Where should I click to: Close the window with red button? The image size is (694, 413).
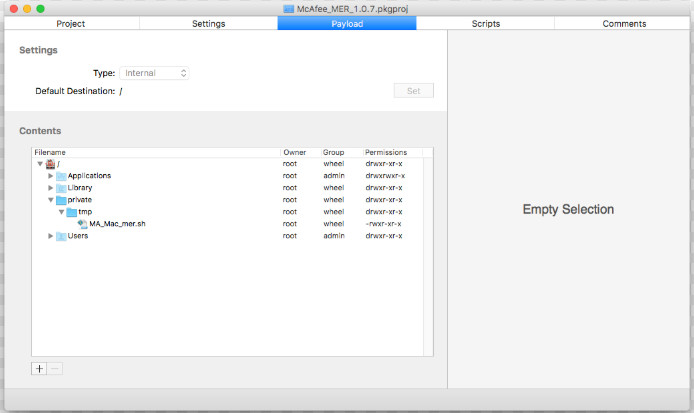pos(14,9)
